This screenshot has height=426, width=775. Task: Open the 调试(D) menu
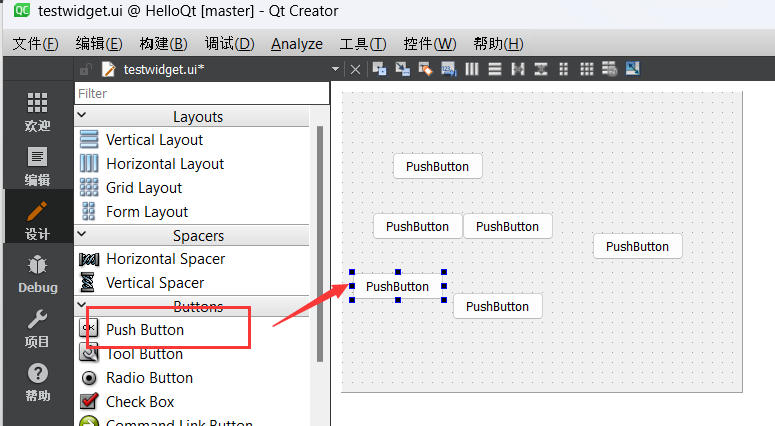(229, 44)
